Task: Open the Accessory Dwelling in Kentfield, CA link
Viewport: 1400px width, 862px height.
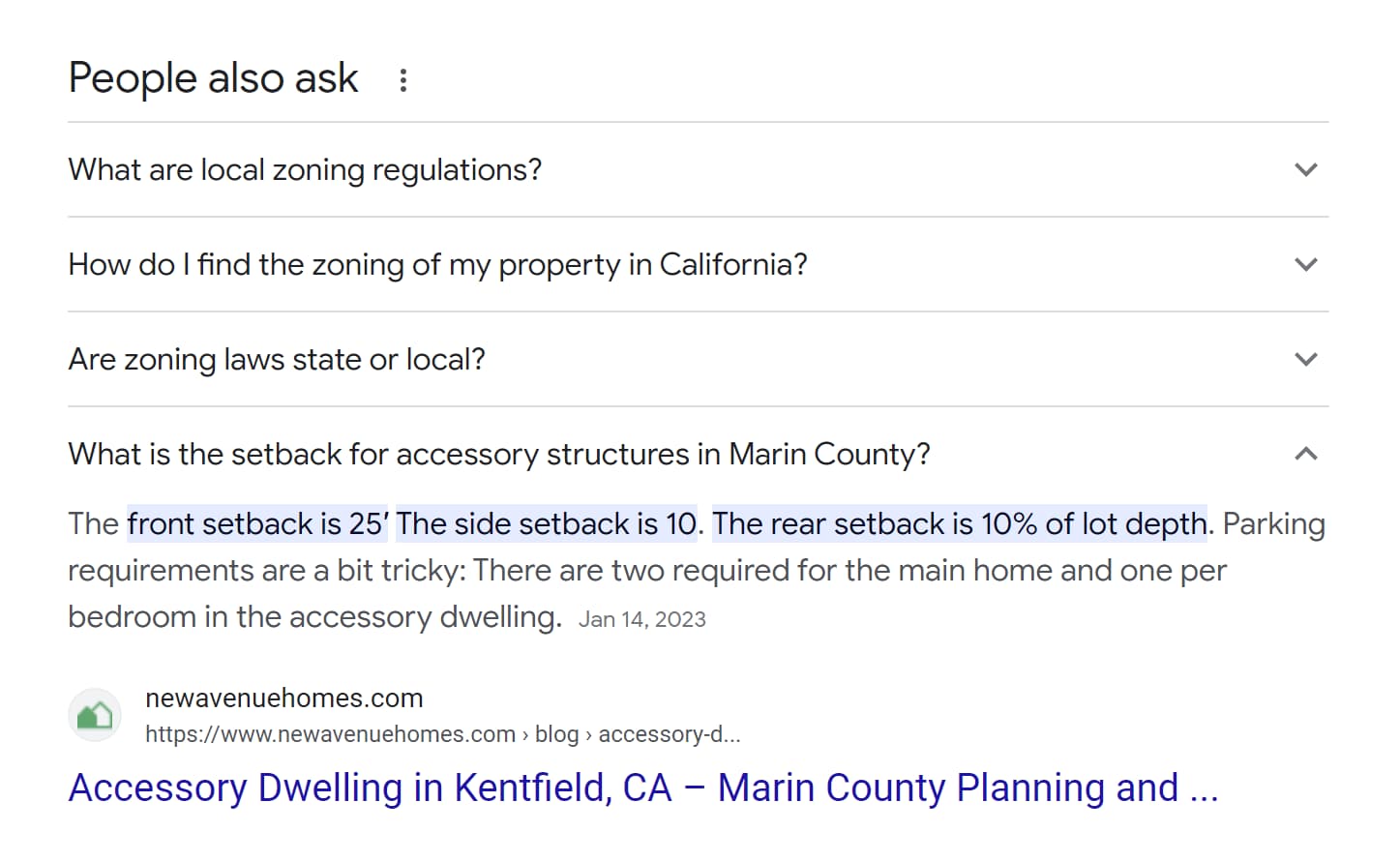Action: pos(642,788)
